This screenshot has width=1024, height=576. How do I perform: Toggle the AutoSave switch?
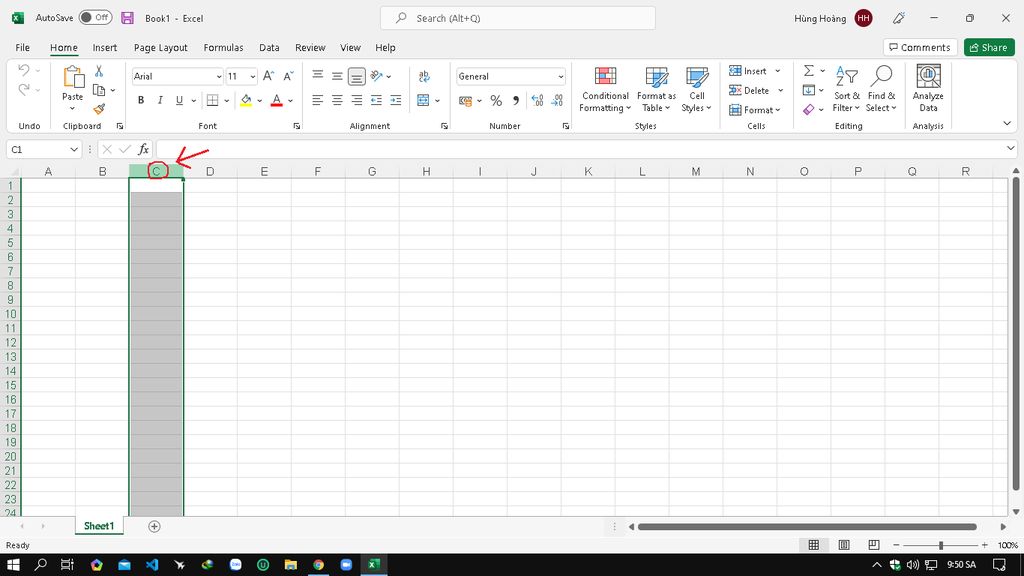coord(96,18)
